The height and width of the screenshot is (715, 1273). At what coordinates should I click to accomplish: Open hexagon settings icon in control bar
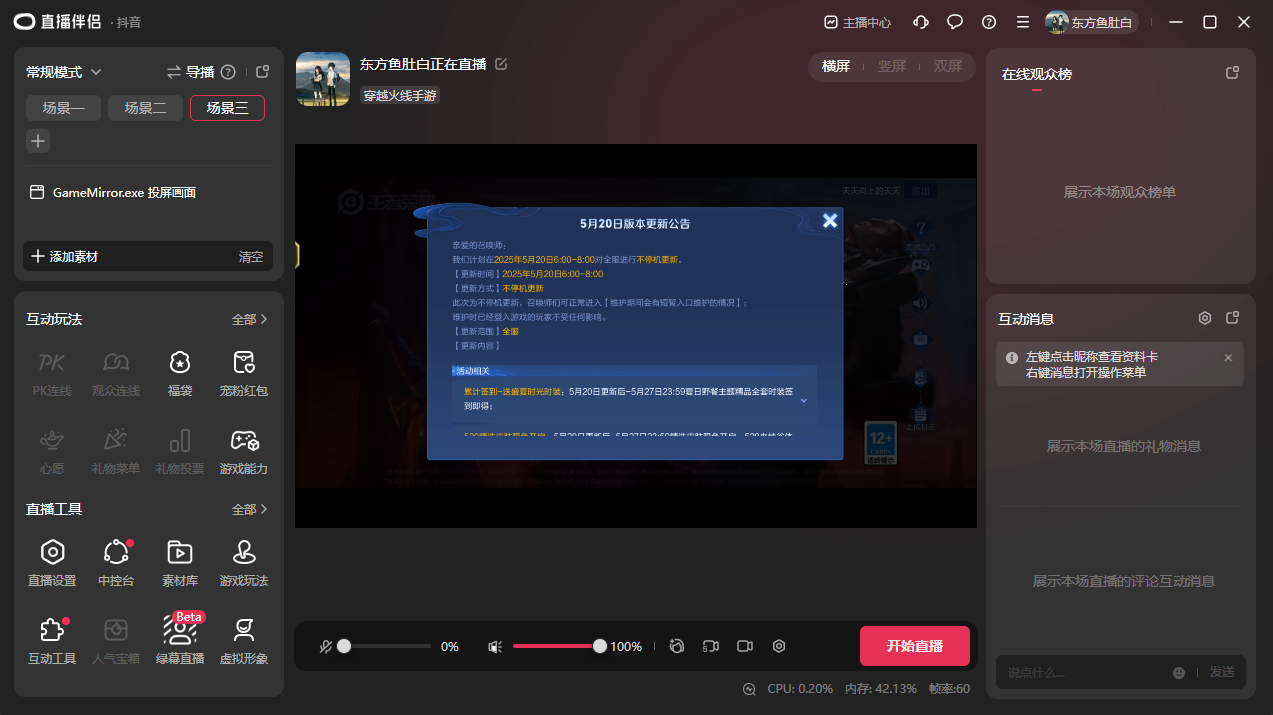779,646
